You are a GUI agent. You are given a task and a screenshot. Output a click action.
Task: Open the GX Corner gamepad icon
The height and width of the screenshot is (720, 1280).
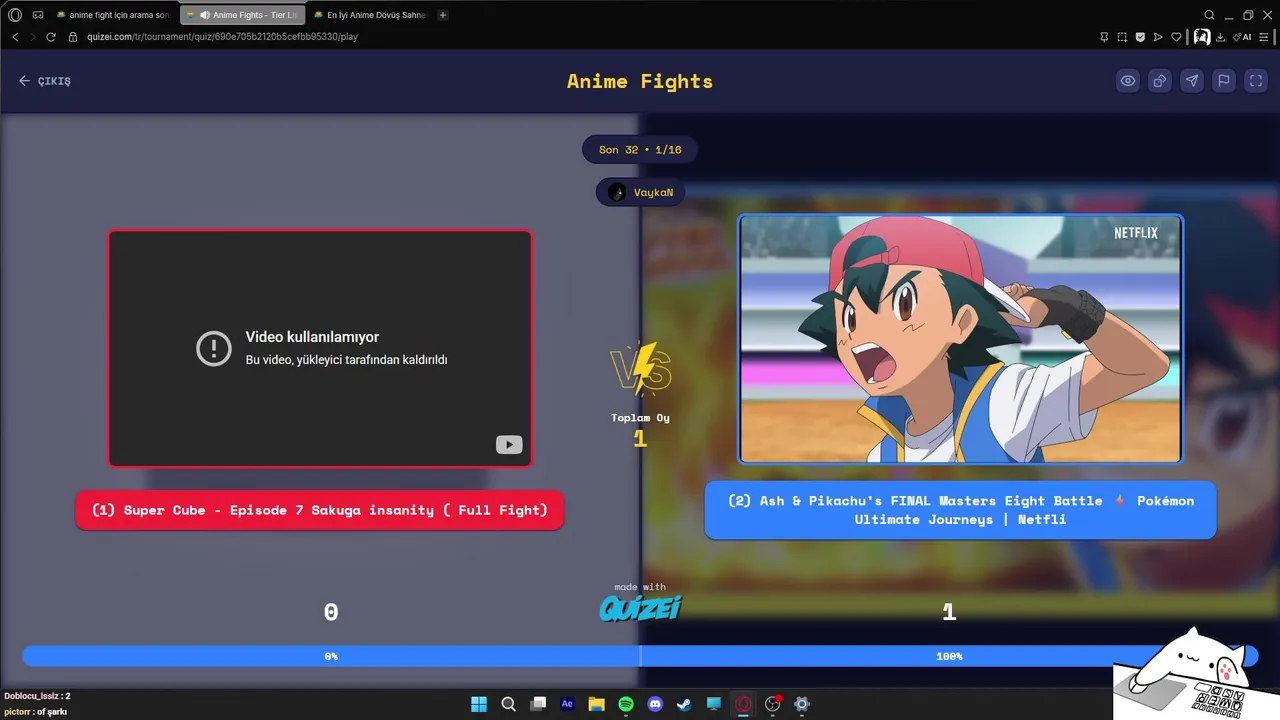[x=38, y=15]
